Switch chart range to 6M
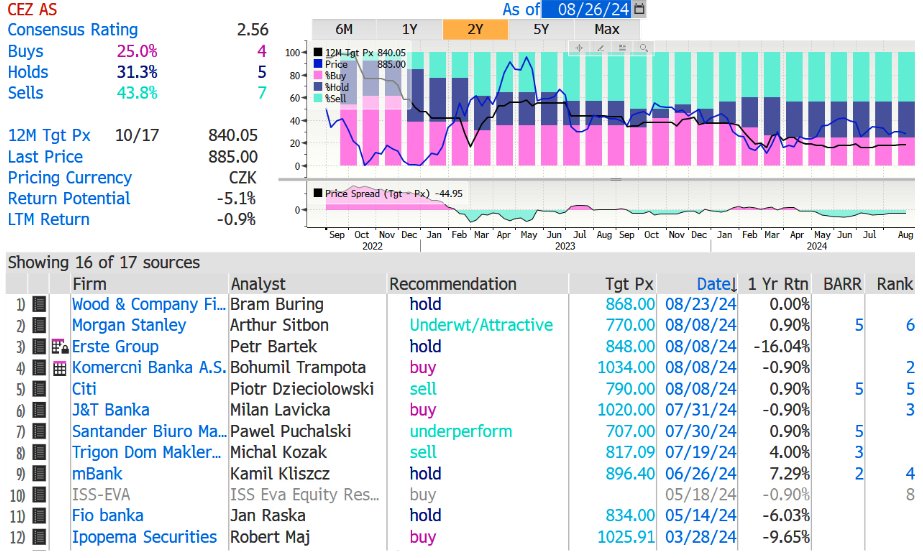The width and height of the screenshot is (923, 558). tap(344, 29)
